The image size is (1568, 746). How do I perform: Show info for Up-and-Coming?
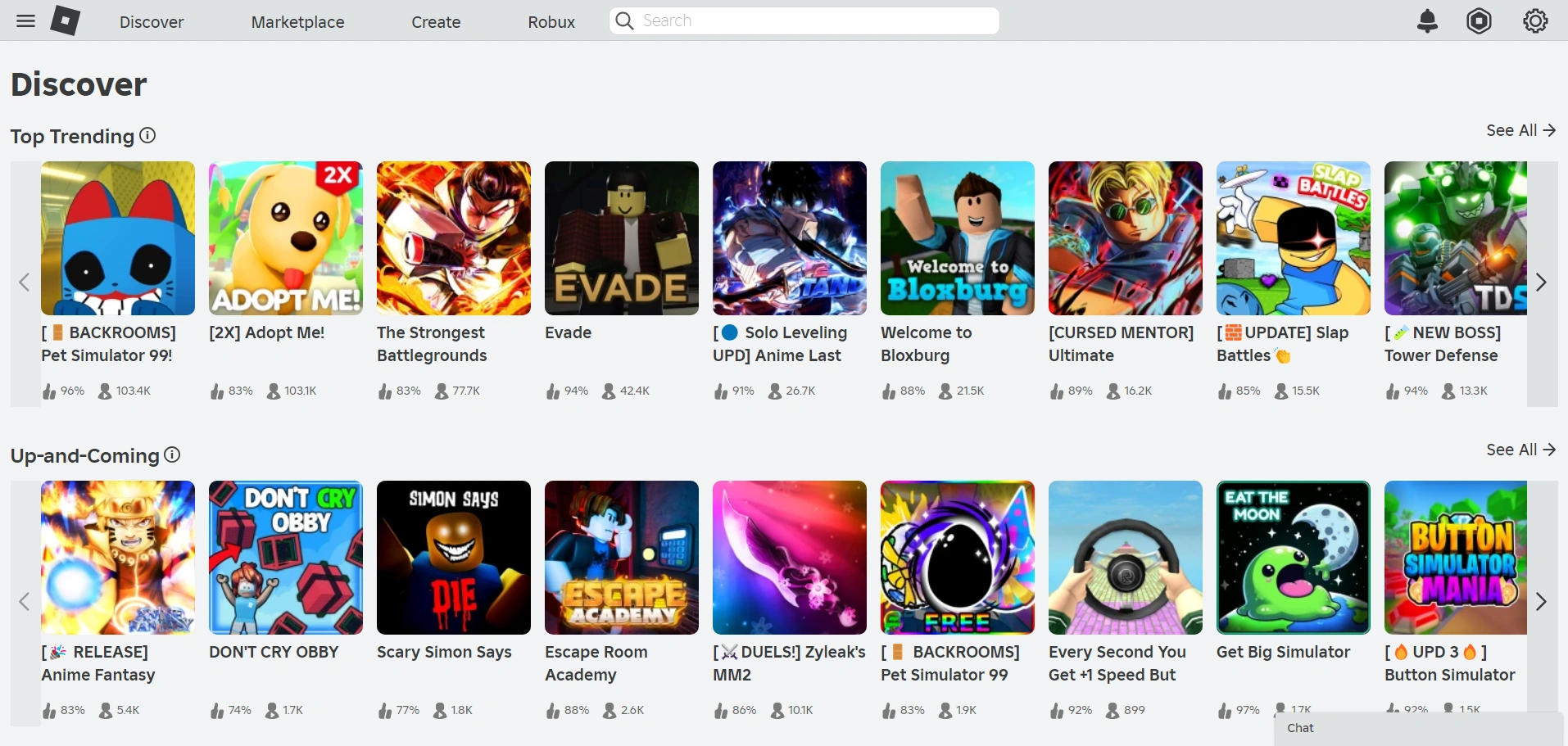pyautogui.click(x=172, y=455)
